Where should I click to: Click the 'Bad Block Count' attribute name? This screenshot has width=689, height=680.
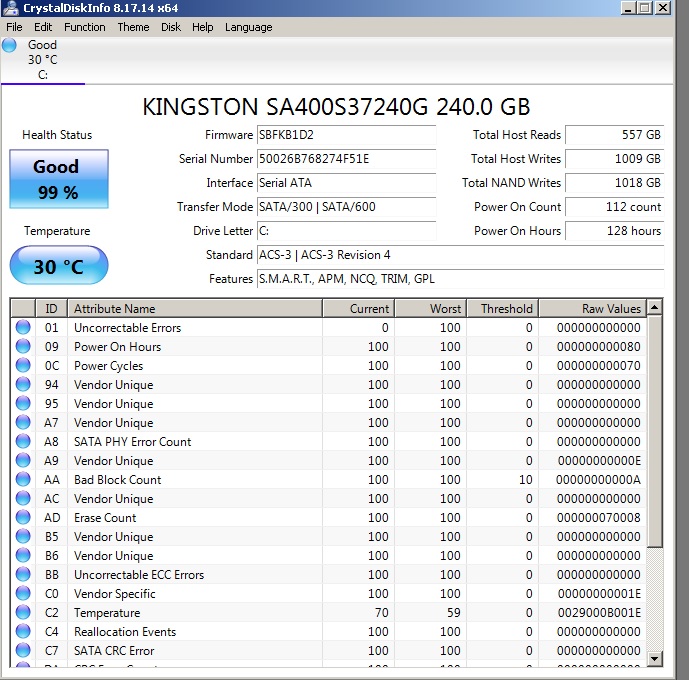coord(118,480)
